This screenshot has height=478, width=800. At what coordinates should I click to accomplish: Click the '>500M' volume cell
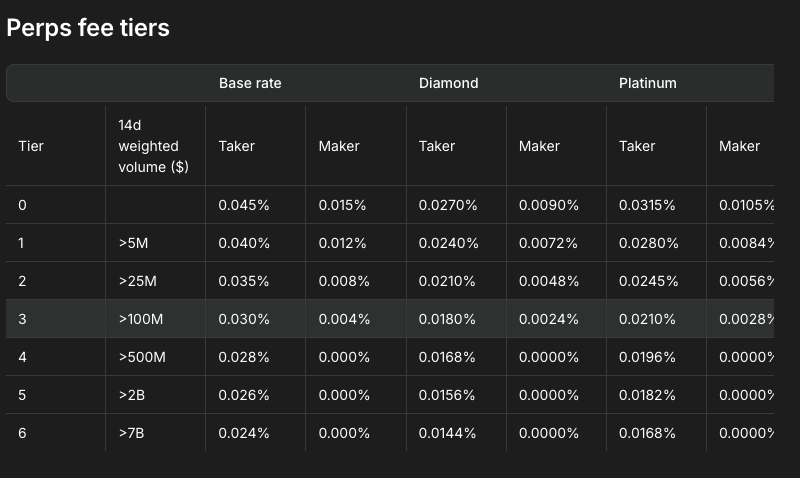click(x=142, y=357)
